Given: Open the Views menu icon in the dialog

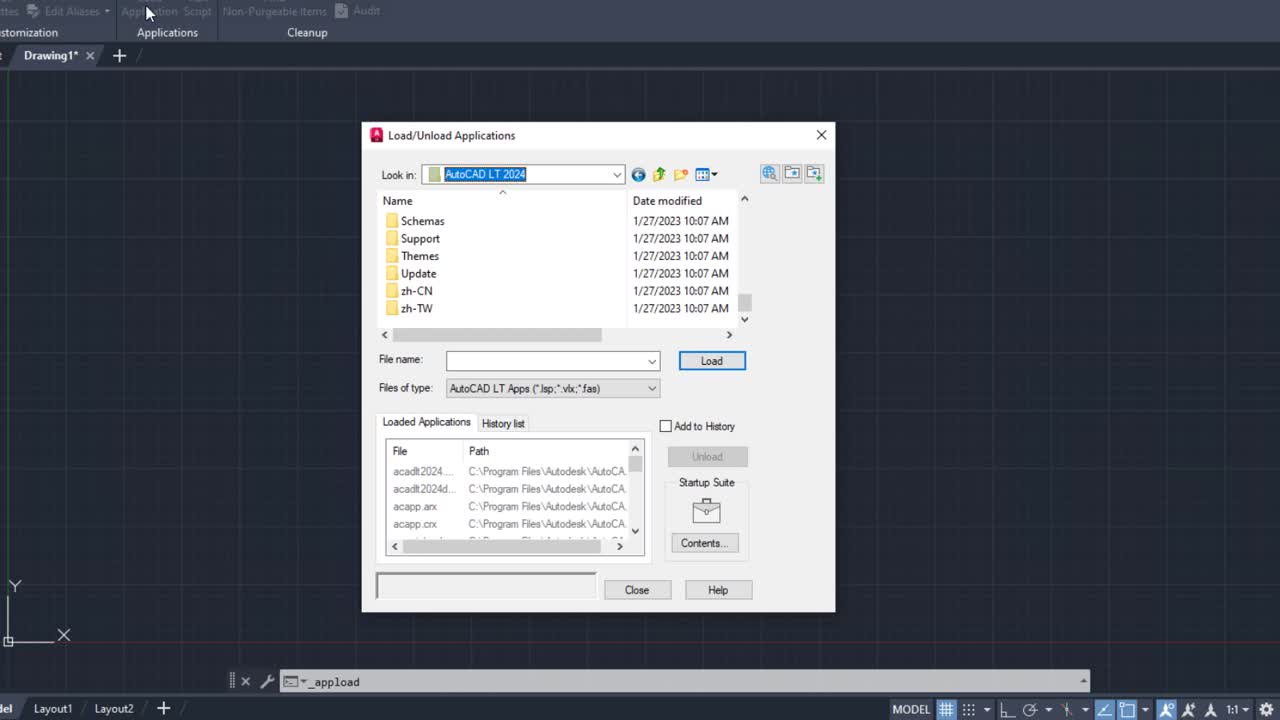Looking at the screenshot, I should (x=706, y=175).
